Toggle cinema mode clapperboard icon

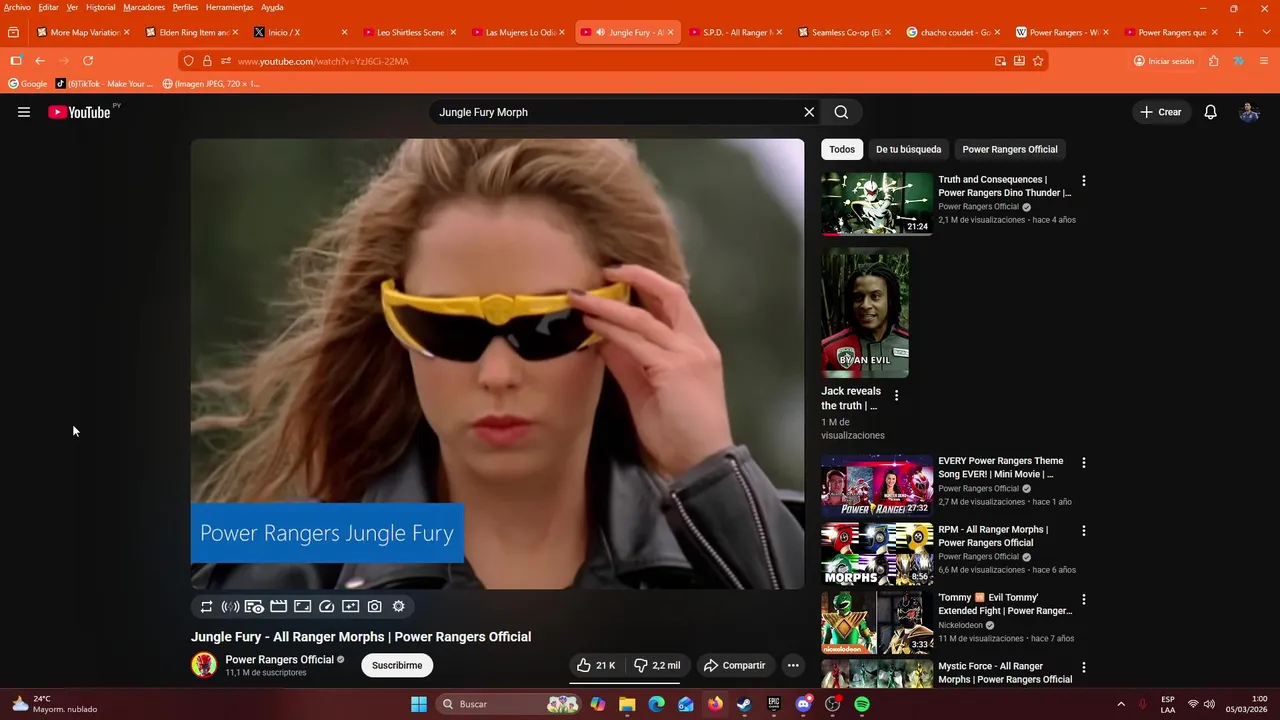point(278,606)
